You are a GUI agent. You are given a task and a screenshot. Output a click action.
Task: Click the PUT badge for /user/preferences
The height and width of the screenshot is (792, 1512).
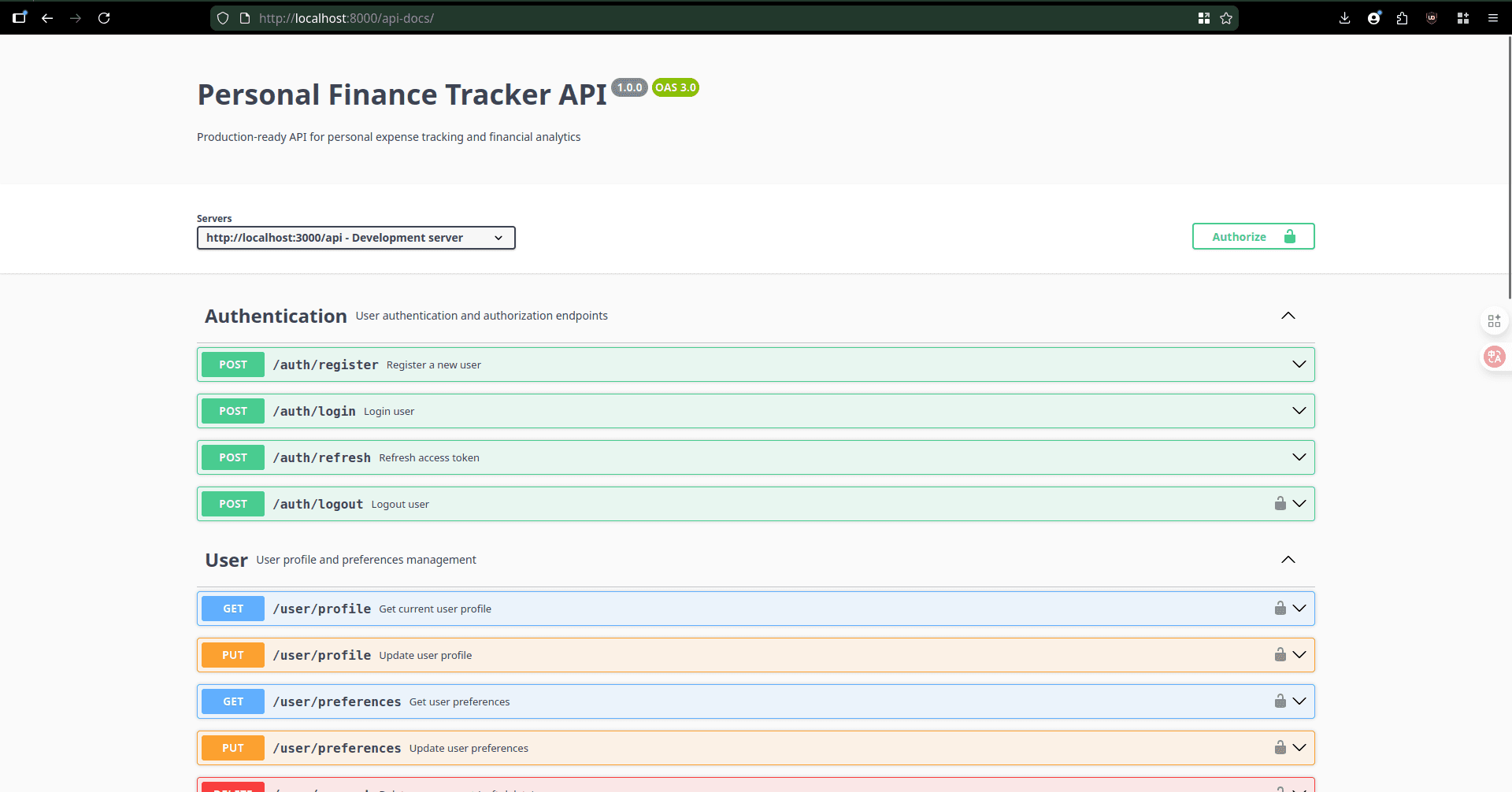tap(233, 748)
